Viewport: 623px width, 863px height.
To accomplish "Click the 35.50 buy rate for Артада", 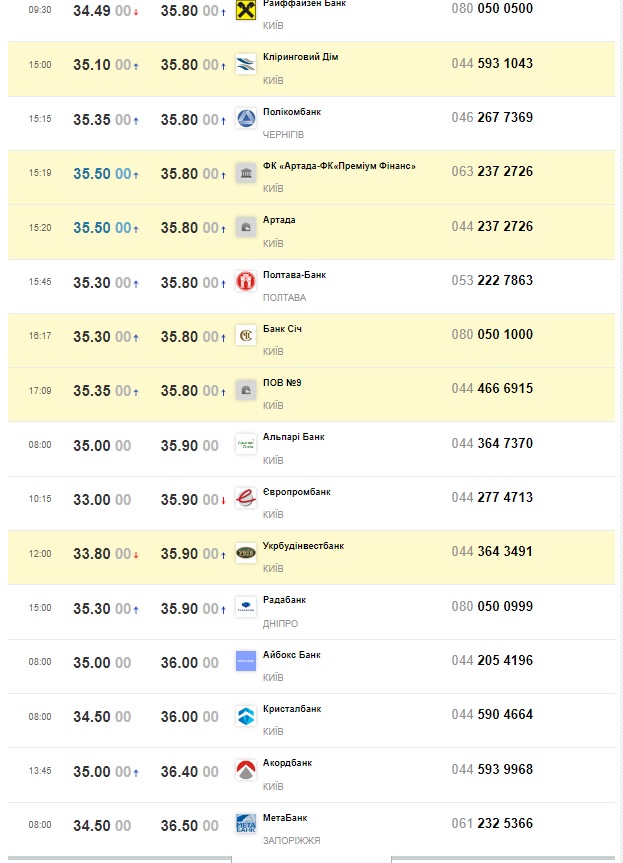I will [x=92, y=228].
